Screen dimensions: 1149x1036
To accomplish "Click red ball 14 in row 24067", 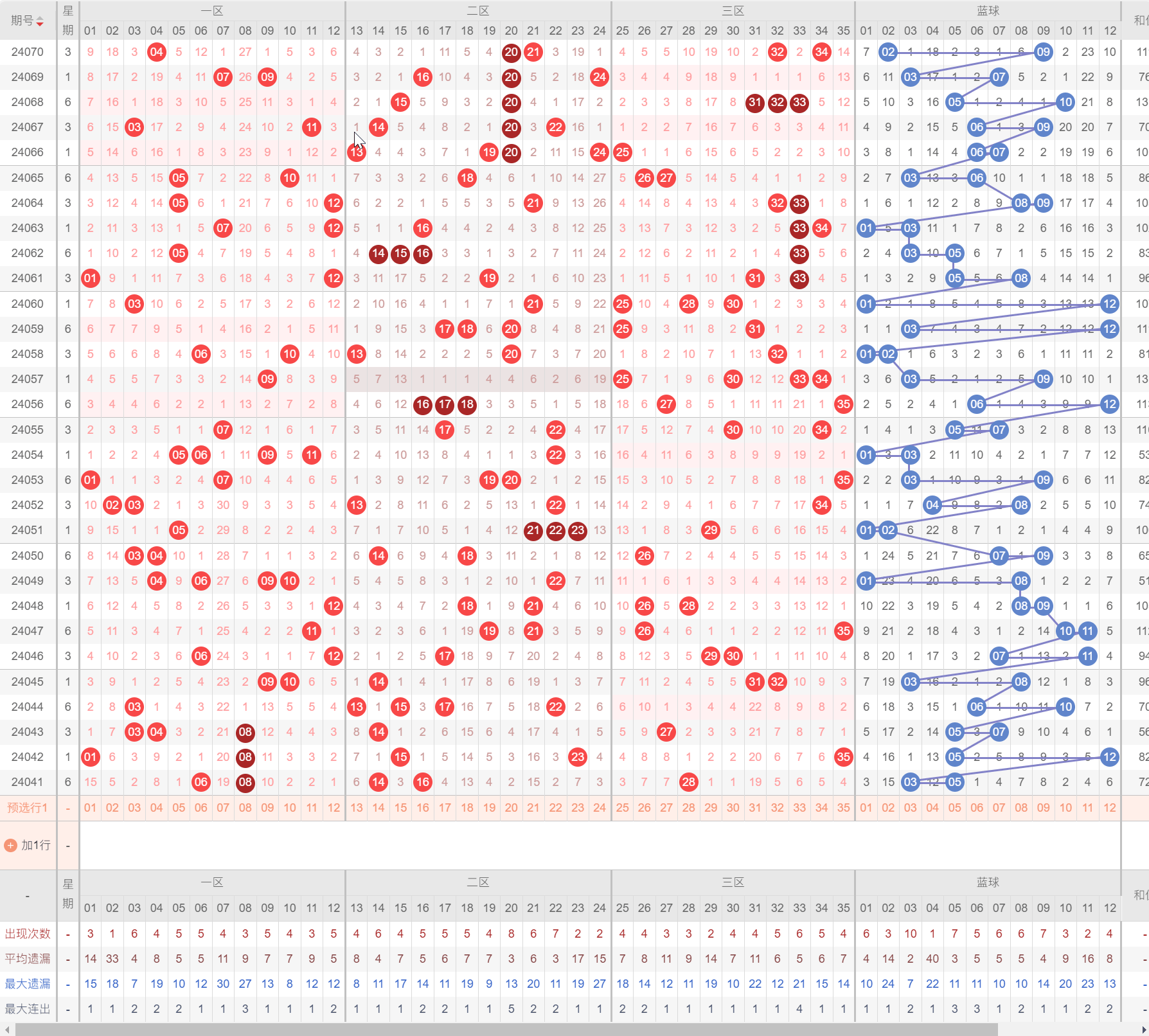I will tap(379, 127).
